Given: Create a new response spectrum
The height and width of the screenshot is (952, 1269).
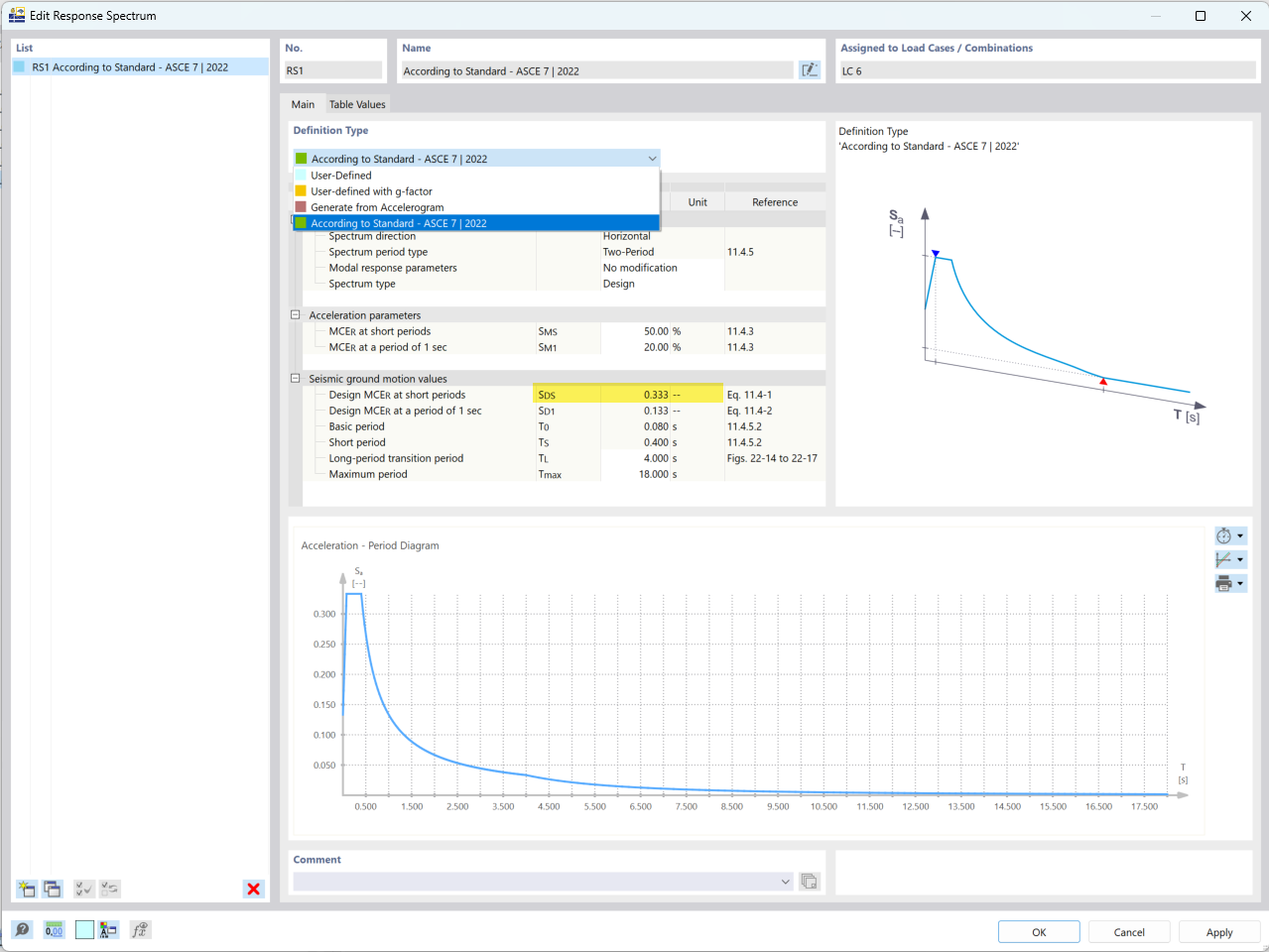Looking at the screenshot, I should click(x=26, y=889).
